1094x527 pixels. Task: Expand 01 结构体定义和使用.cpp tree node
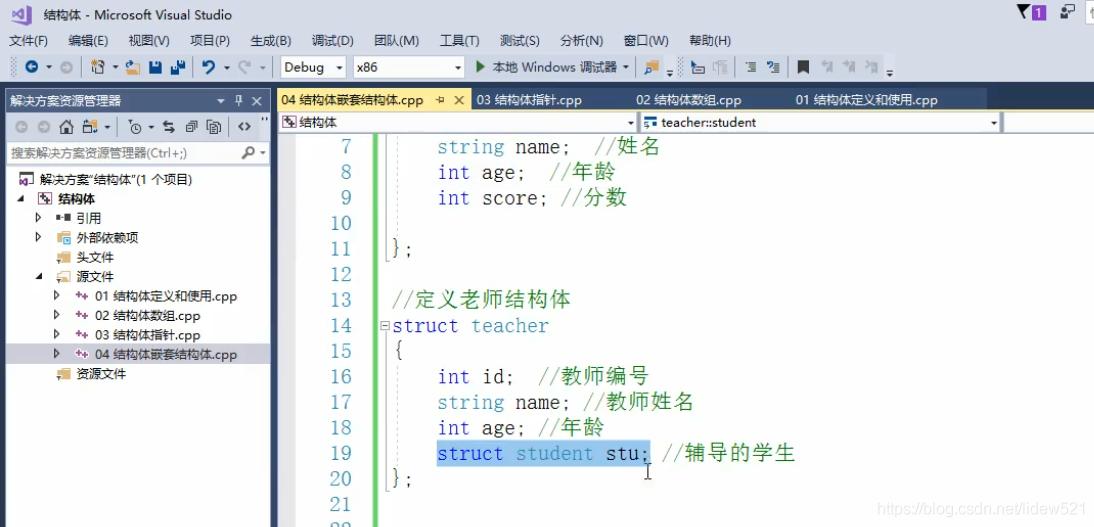[57, 296]
